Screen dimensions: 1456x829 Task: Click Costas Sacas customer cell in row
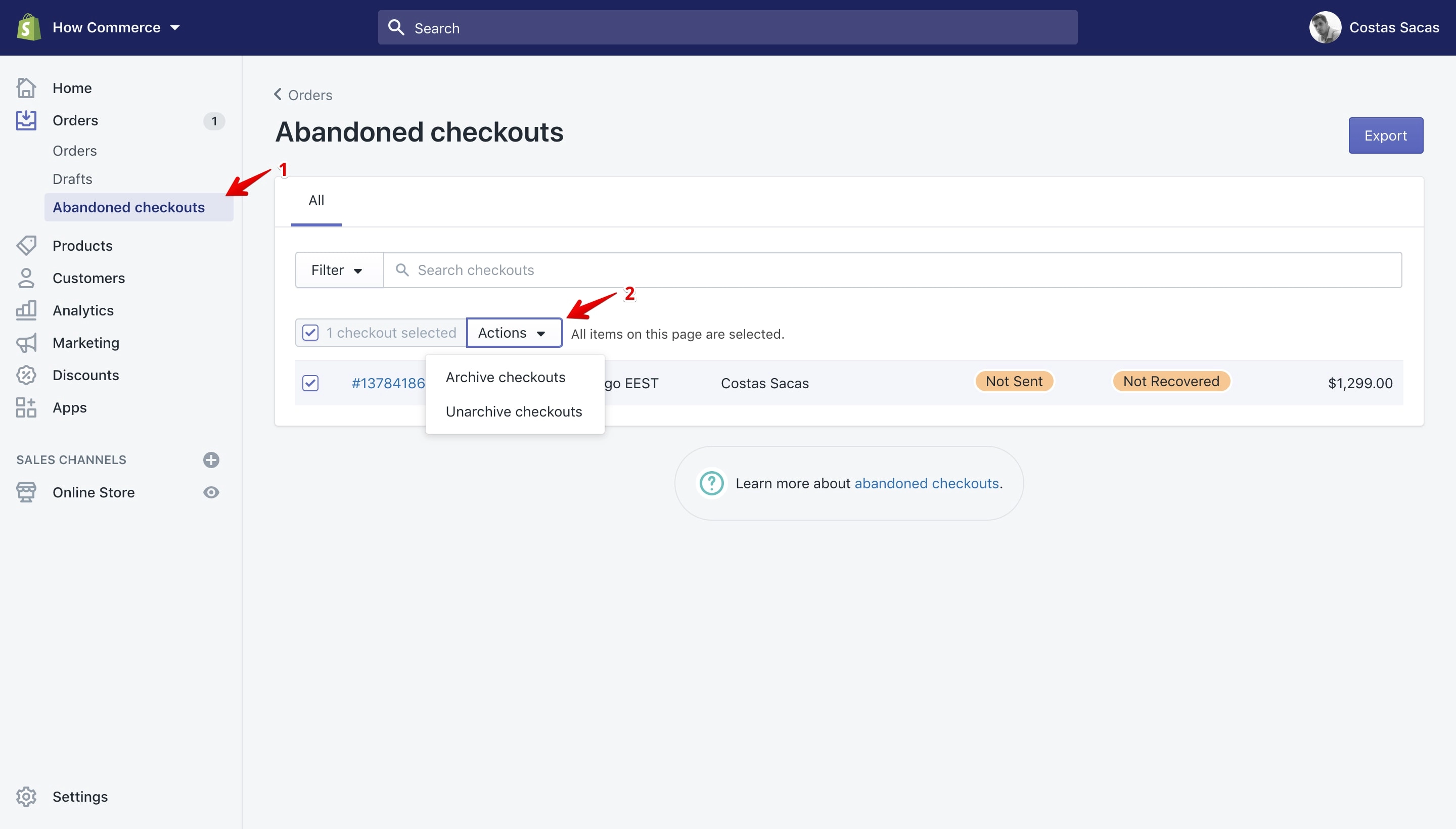[x=765, y=383]
